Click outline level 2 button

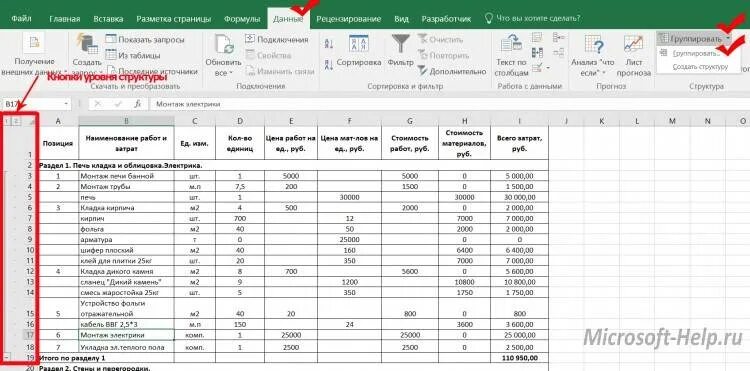click(x=17, y=121)
